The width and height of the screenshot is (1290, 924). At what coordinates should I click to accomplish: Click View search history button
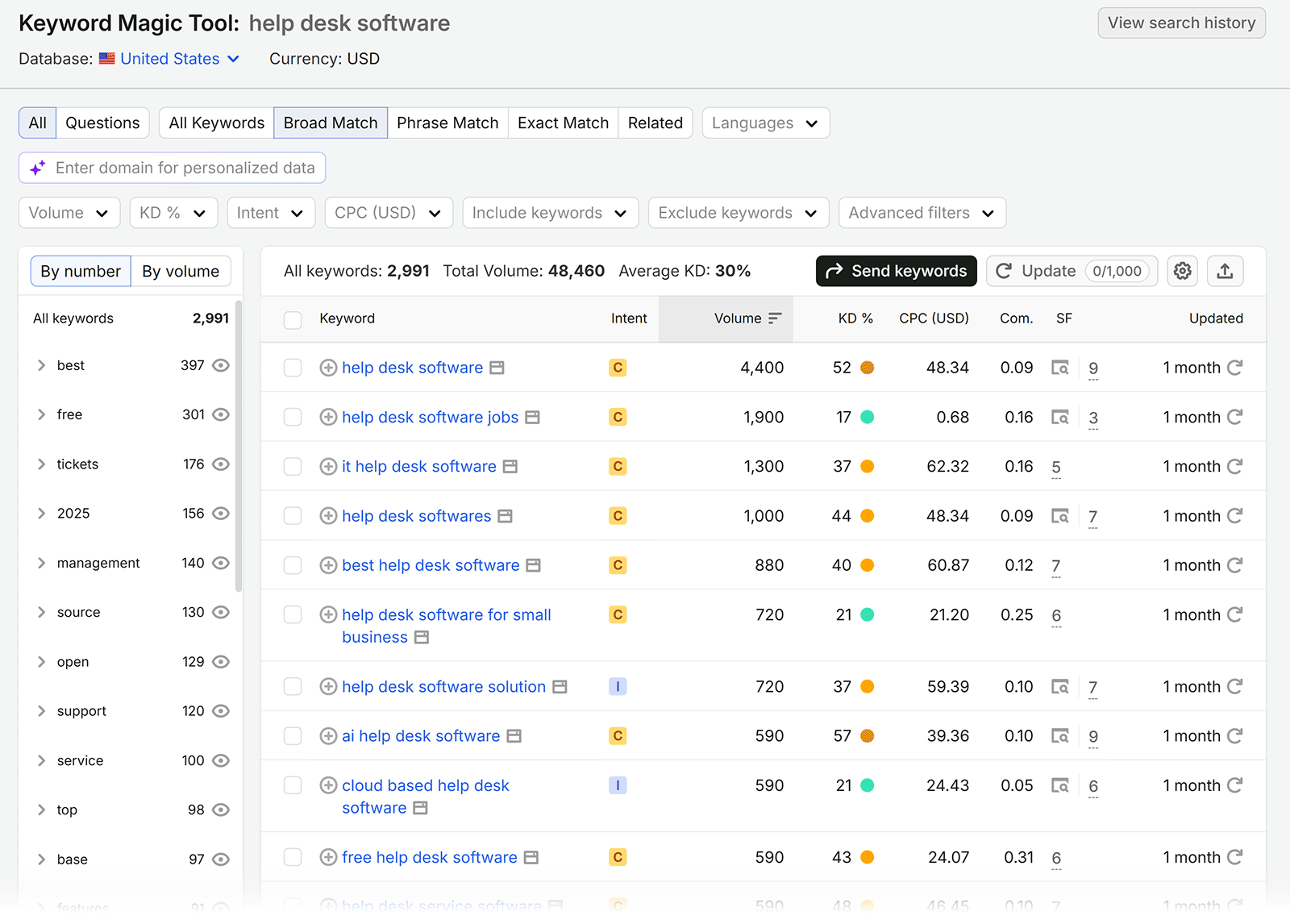(1181, 23)
